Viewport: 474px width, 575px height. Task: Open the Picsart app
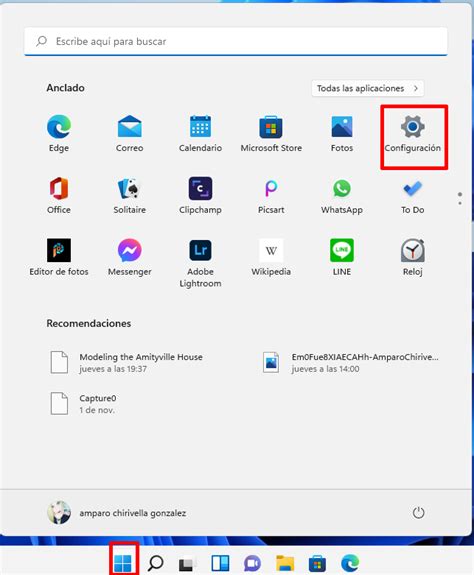(271, 195)
